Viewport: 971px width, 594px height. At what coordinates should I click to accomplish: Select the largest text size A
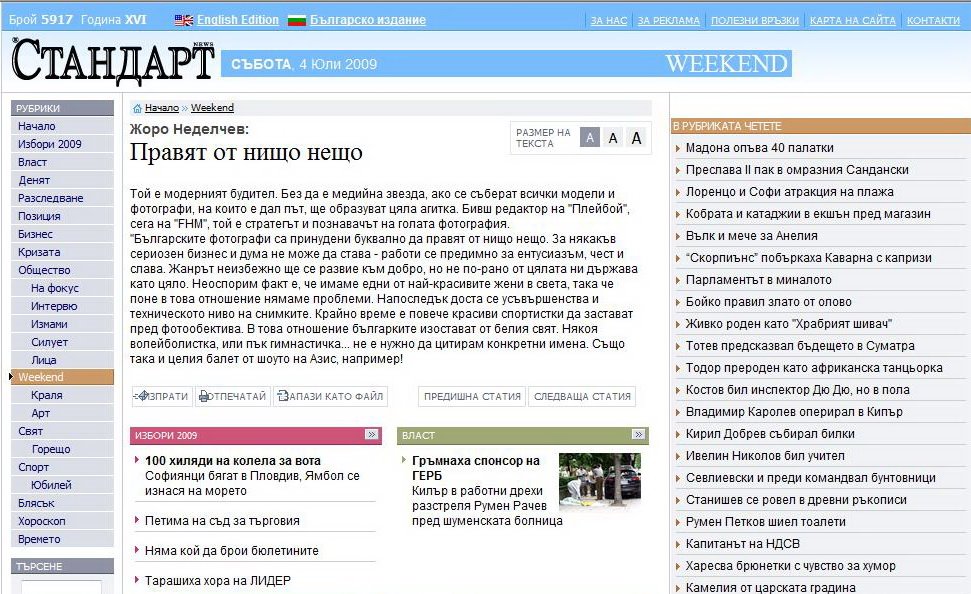point(636,138)
